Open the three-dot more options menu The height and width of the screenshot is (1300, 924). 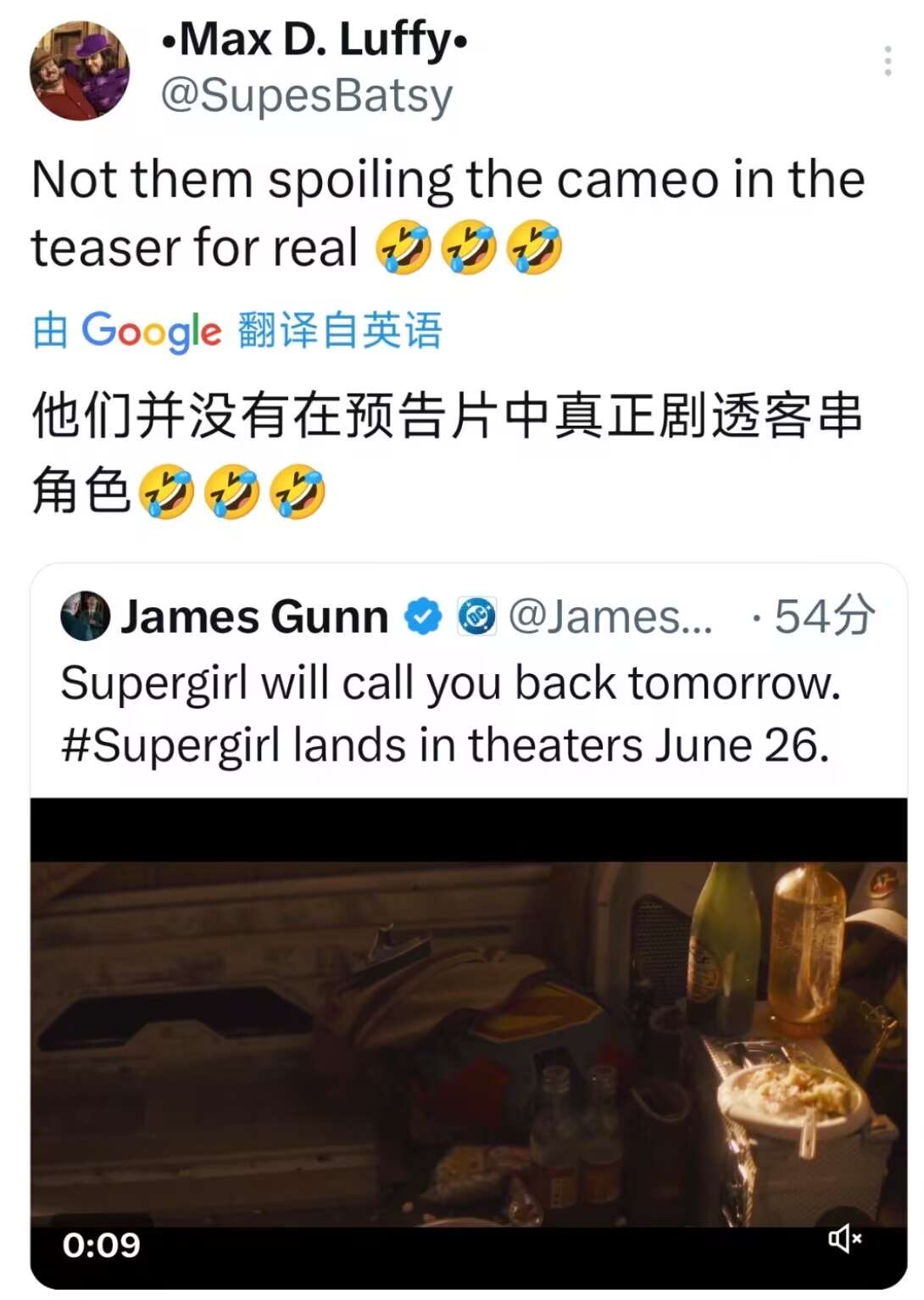point(888,61)
